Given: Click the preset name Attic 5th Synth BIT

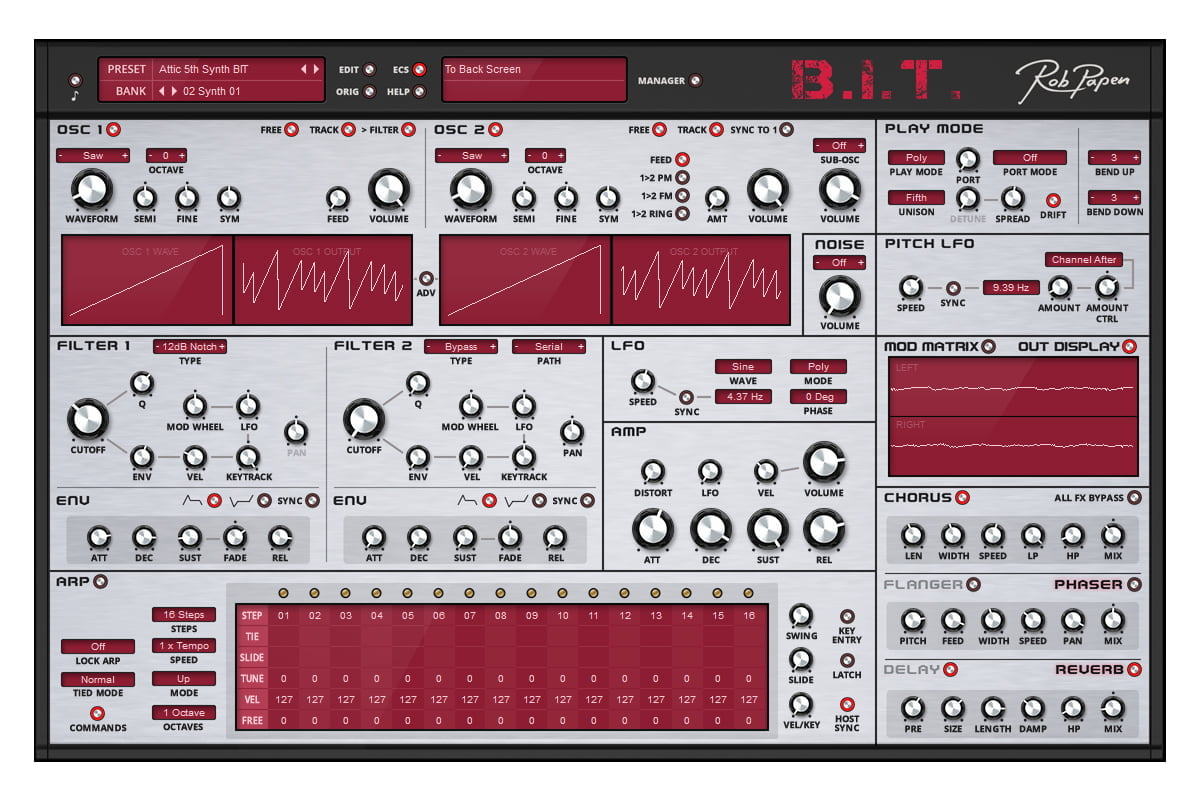Looking at the screenshot, I should 203,70.
